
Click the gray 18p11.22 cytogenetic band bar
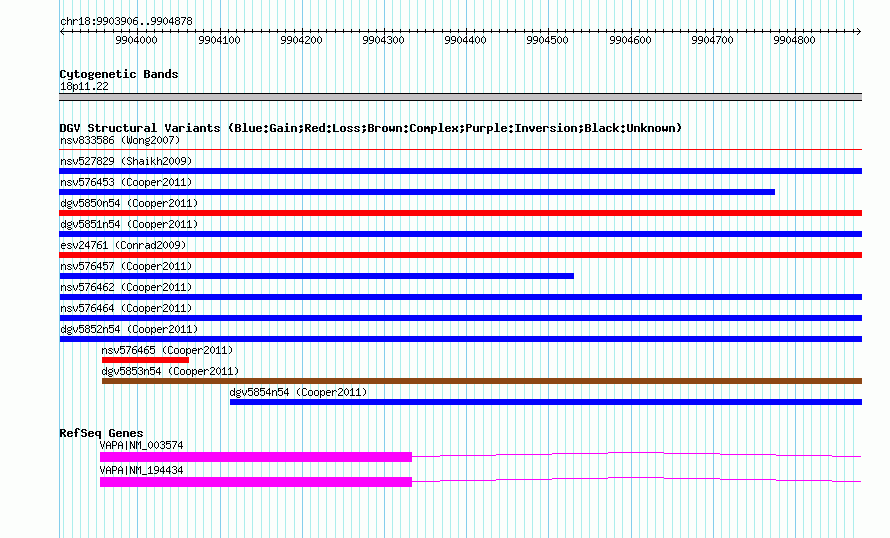coord(460,97)
